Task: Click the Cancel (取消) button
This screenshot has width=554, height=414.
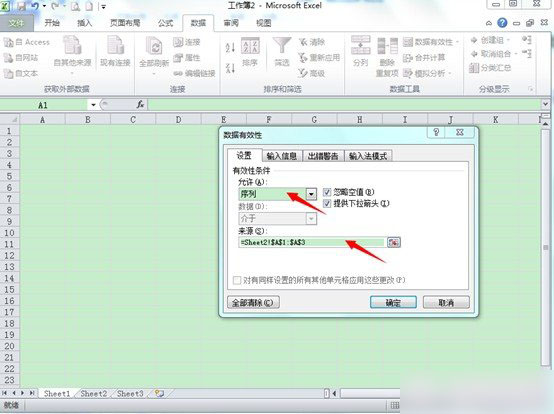Action: point(446,303)
